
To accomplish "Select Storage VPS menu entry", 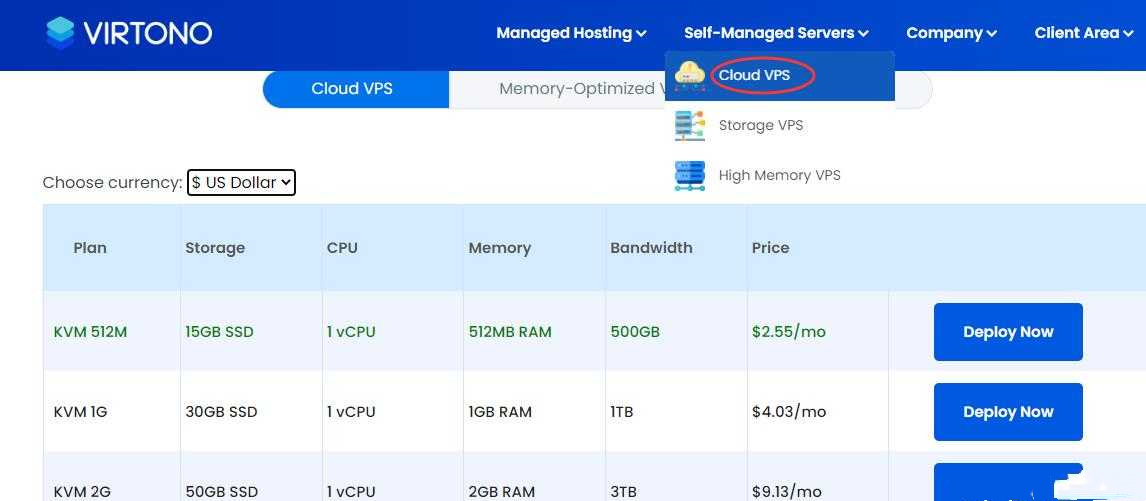I will [x=780, y=125].
